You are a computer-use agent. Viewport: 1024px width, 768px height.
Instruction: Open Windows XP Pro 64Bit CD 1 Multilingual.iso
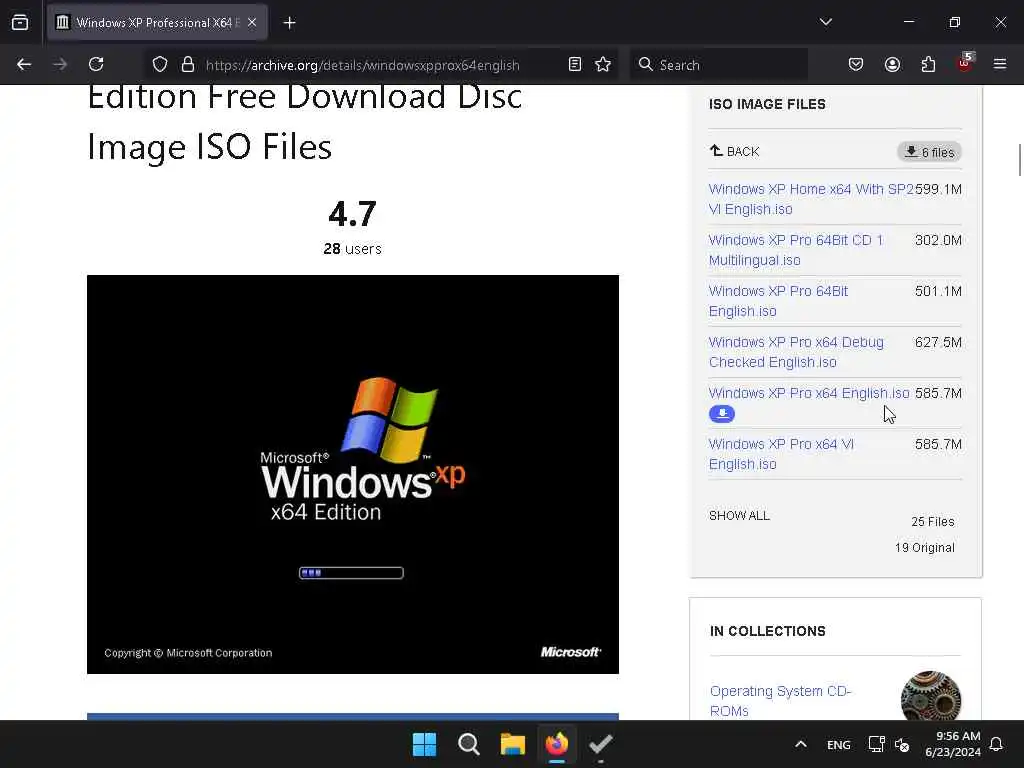click(x=796, y=250)
